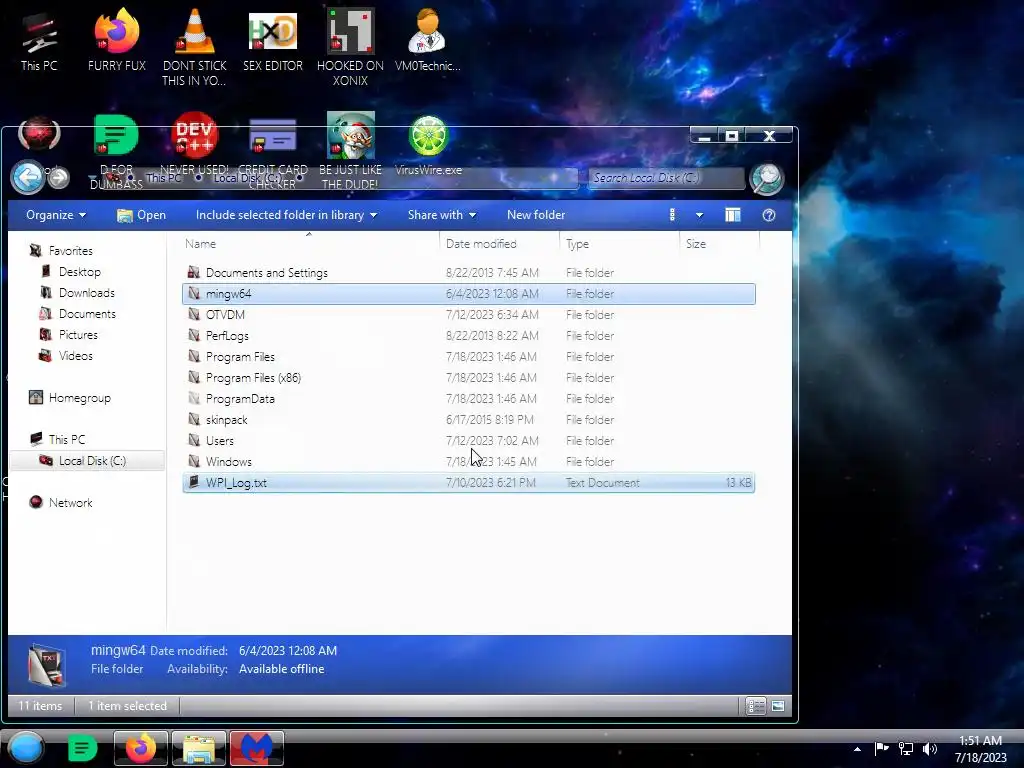Select the Program Files (x86) folder
The width and height of the screenshot is (1024, 768).
pos(469,377)
